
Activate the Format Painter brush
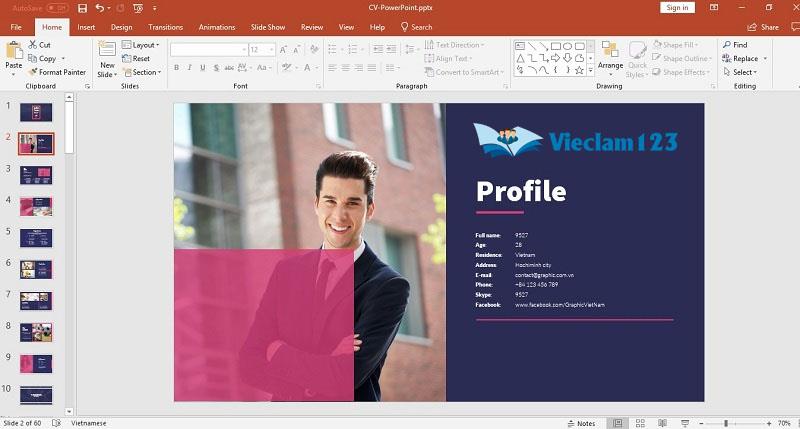click(33, 72)
